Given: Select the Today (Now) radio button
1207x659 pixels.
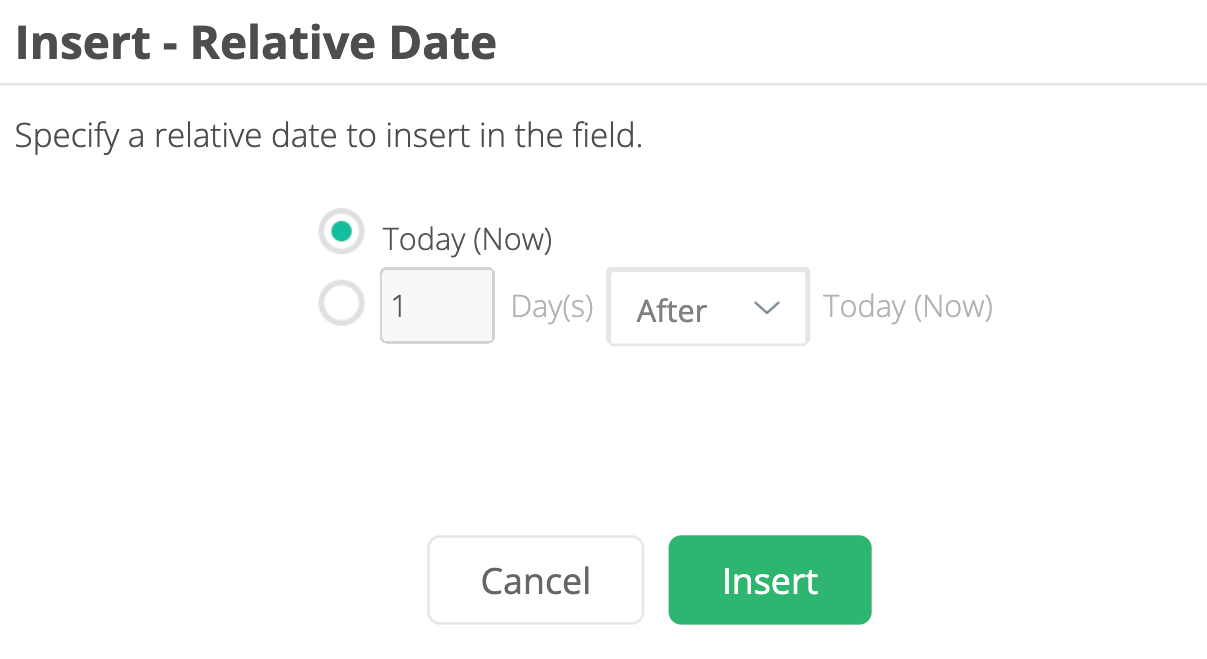Looking at the screenshot, I should pos(341,233).
